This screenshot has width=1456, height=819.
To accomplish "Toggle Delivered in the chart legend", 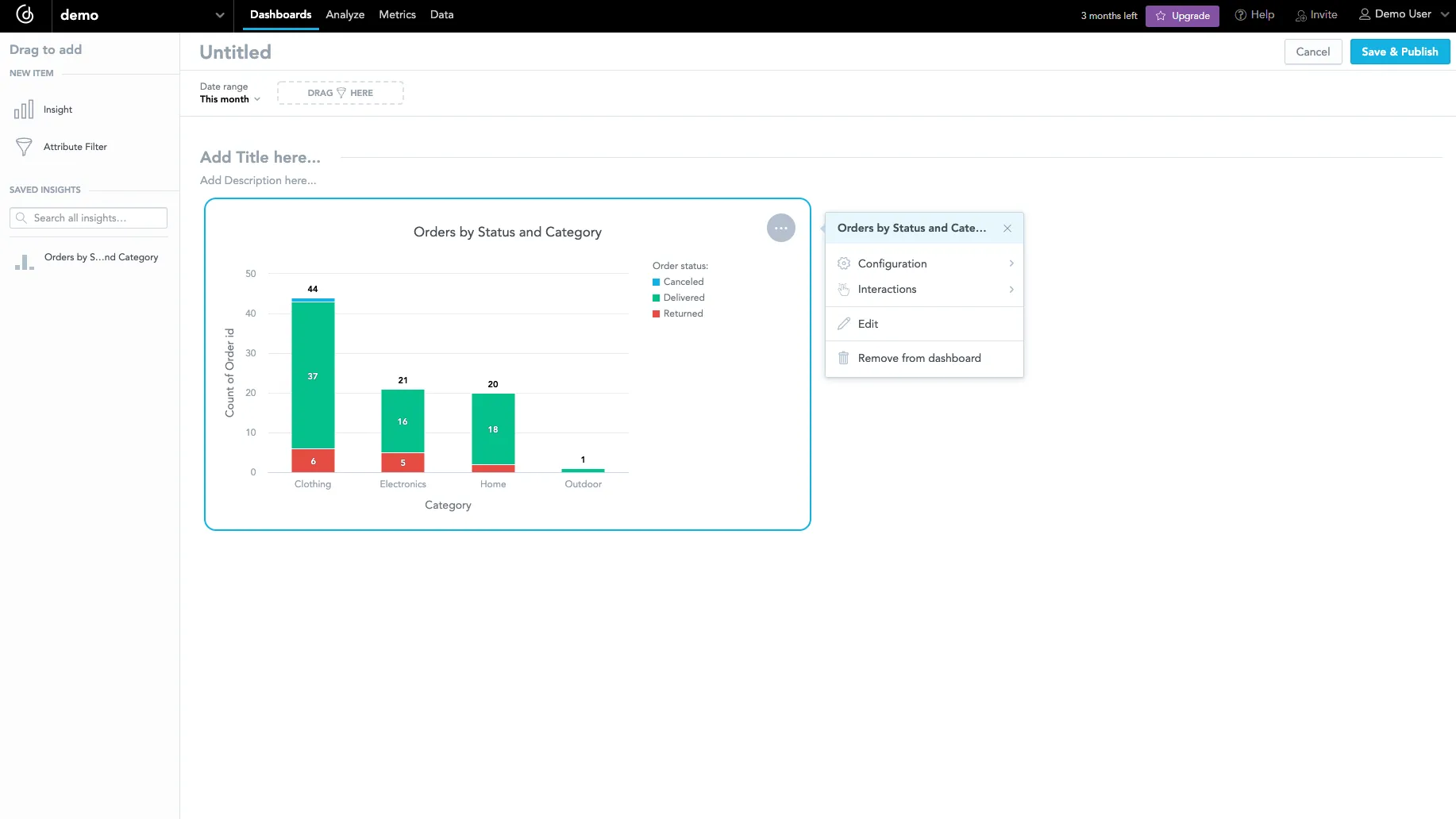I will pyautogui.click(x=679, y=298).
